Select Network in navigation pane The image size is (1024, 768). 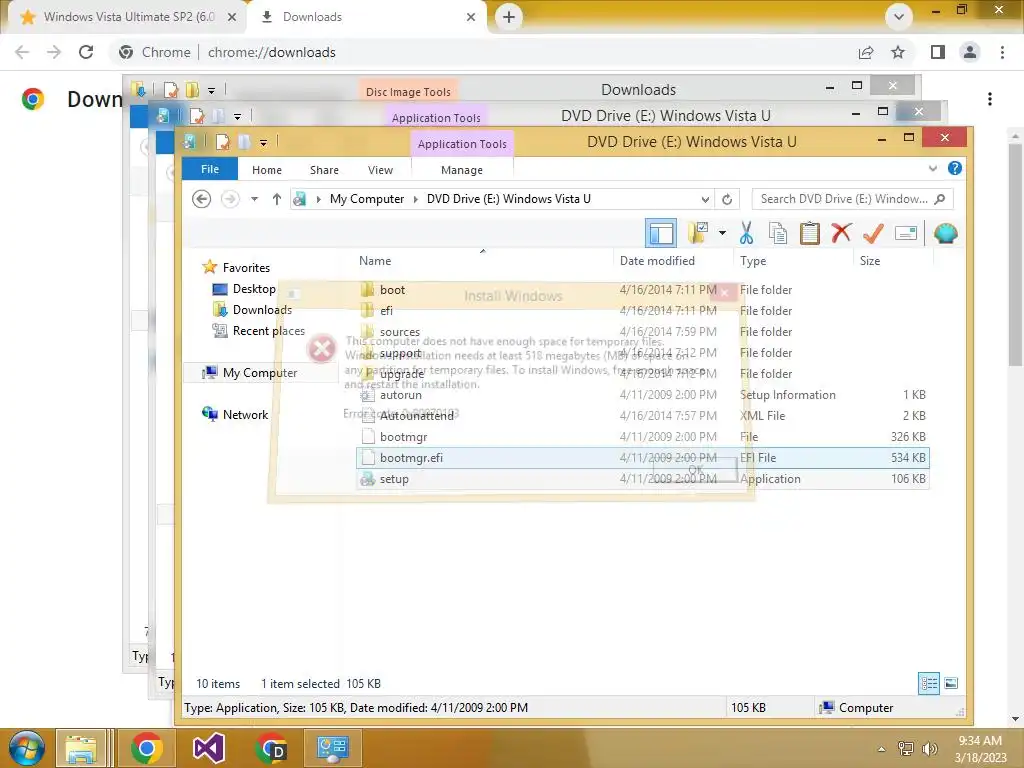pyautogui.click(x=245, y=414)
